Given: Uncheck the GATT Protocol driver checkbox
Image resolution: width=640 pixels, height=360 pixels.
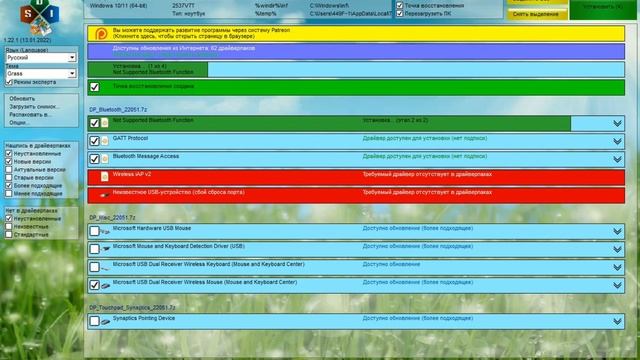Looking at the screenshot, I should click(x=94, y=141).
